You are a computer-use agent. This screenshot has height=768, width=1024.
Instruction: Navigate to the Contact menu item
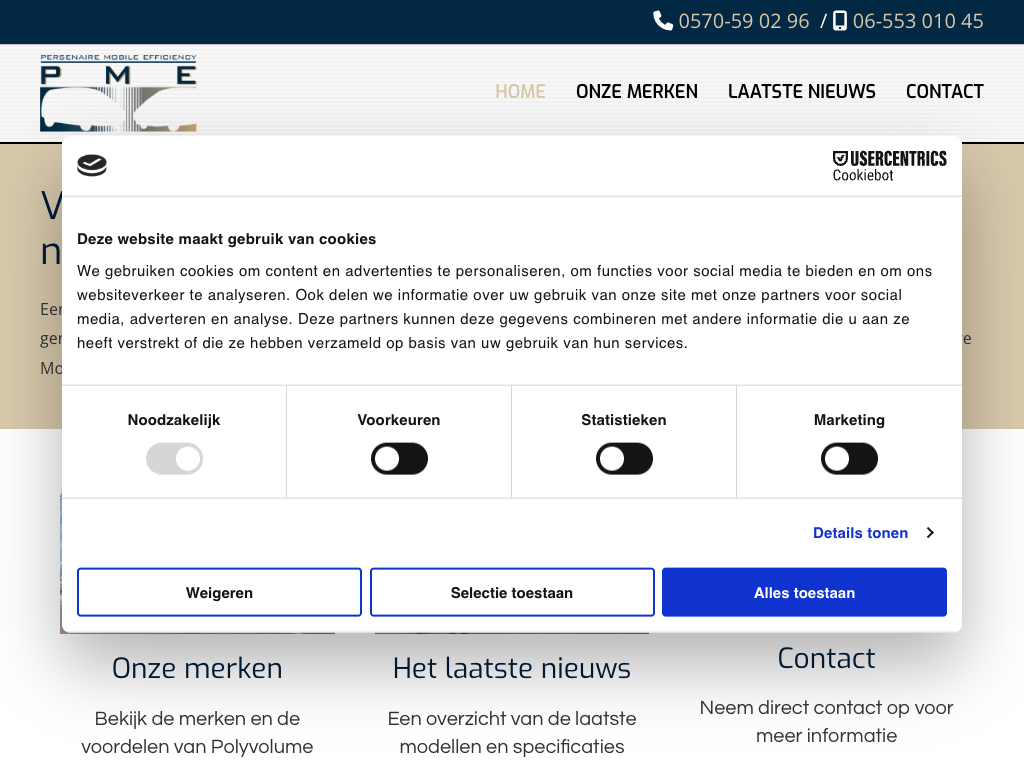coord(945,92)
